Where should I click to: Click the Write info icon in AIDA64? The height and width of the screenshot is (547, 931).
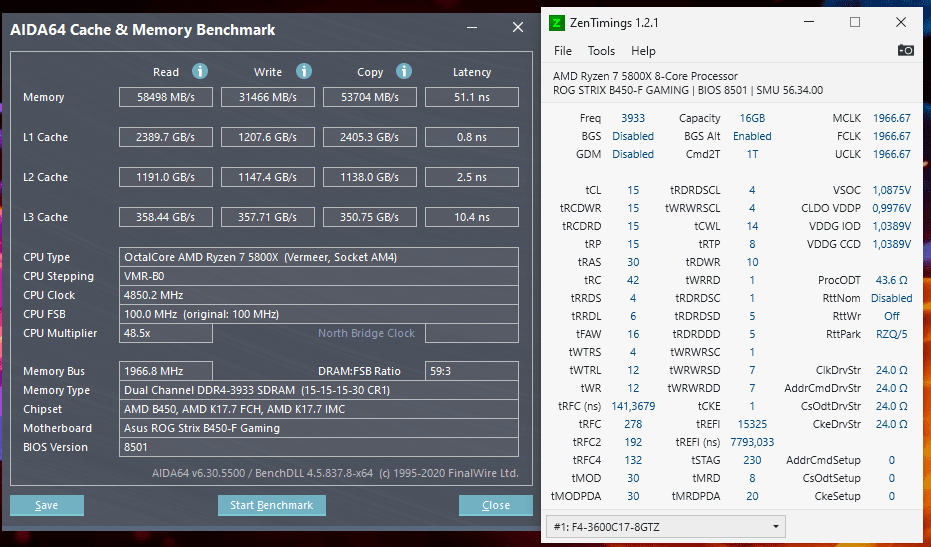click(x=304, y=71)
